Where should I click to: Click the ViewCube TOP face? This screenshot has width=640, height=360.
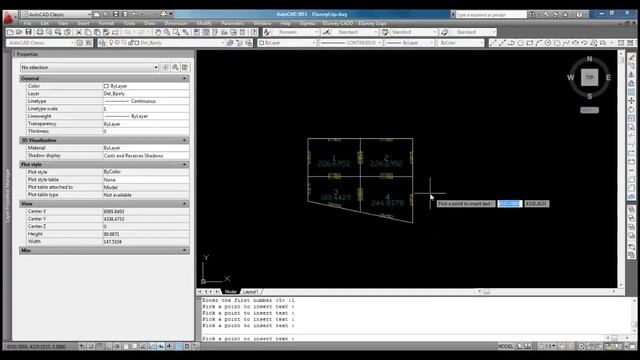pyautogui.click(x=589, y=77)
